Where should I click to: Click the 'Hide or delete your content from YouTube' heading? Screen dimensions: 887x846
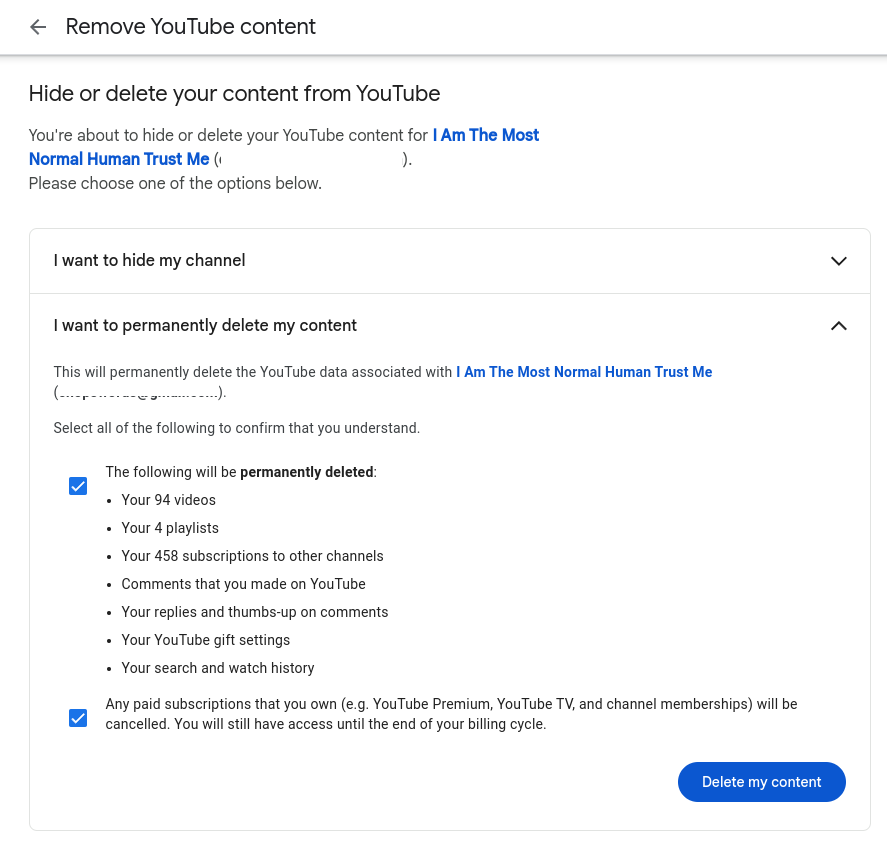234,93
